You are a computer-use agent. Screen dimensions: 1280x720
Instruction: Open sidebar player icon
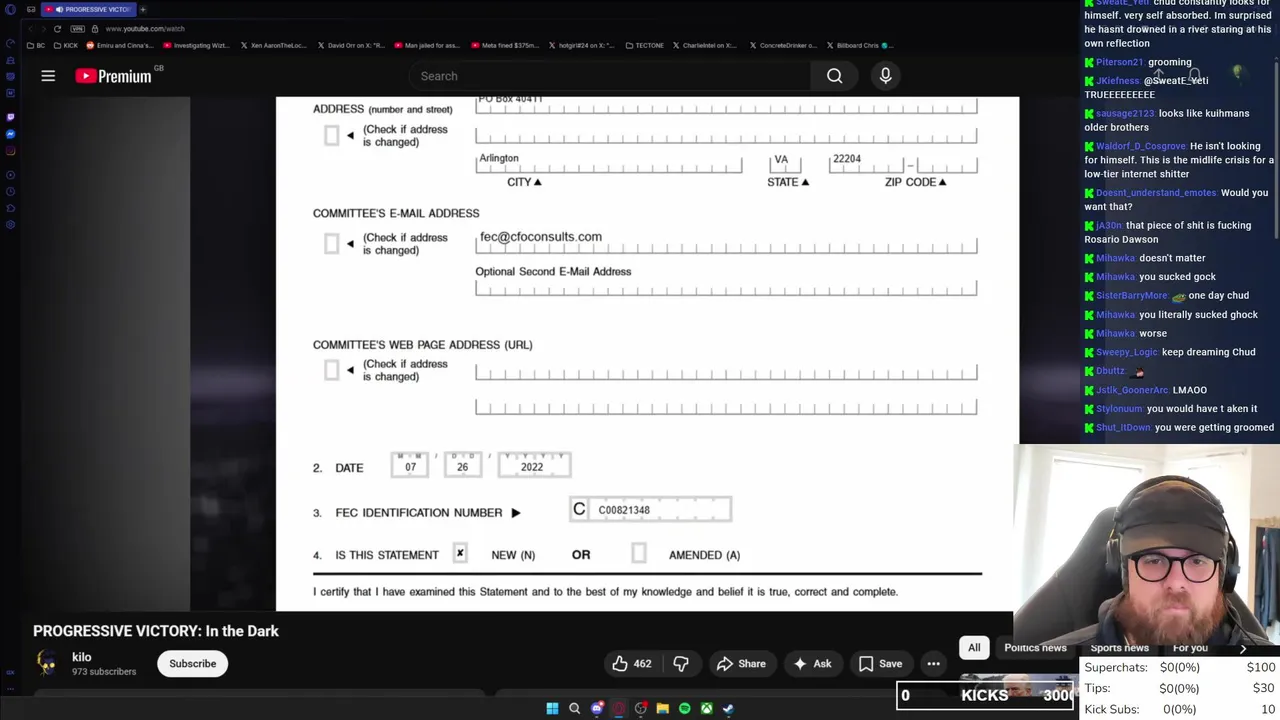tap(10, 175)
